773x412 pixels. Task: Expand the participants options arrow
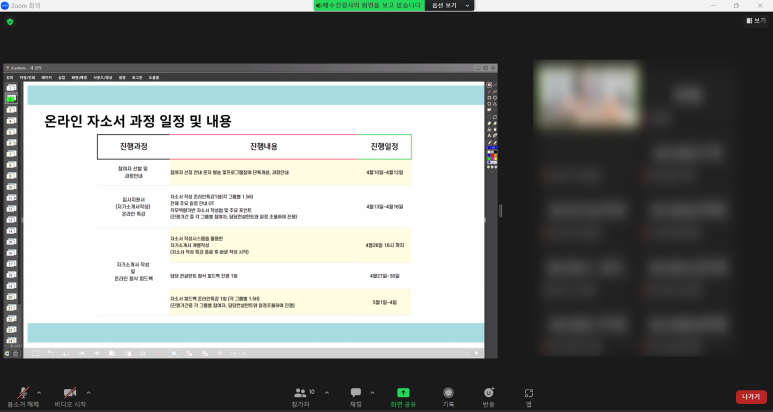click(324, 392)
